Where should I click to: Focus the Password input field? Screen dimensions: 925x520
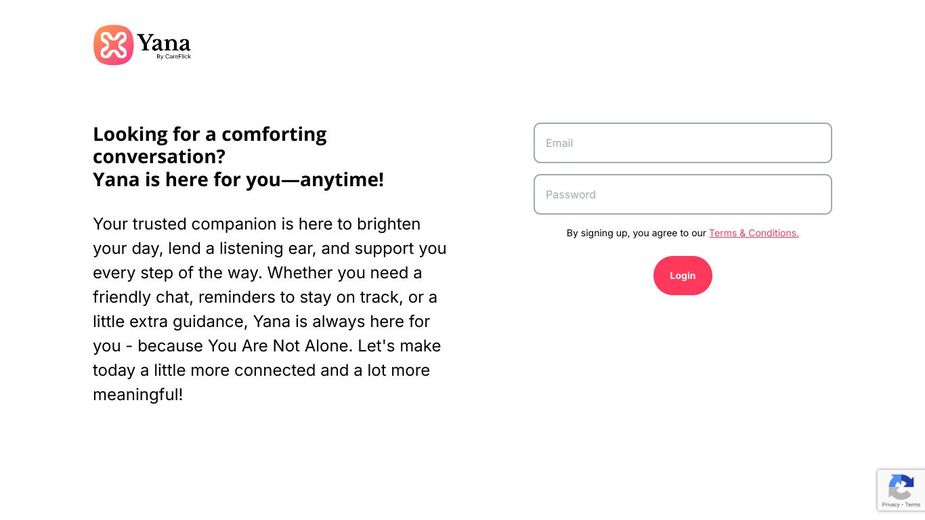click(x=682, y=195)
